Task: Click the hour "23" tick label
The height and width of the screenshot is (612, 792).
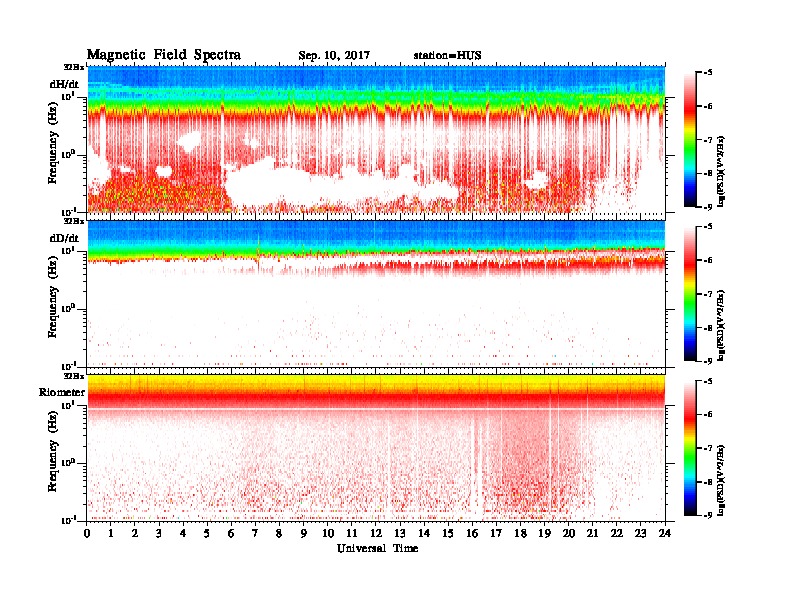Action: (x=640, y=533)
